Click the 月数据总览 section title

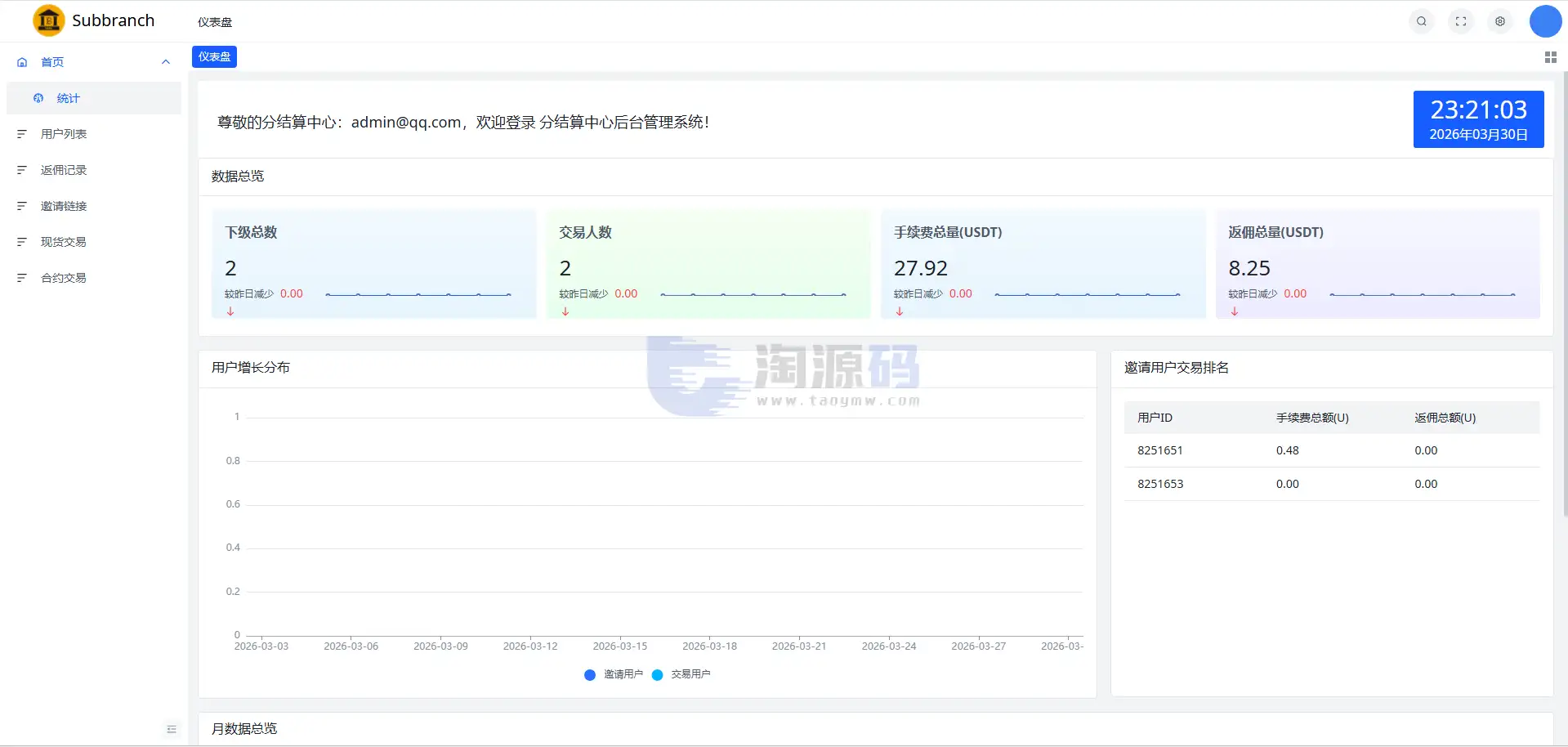(244, 729)
